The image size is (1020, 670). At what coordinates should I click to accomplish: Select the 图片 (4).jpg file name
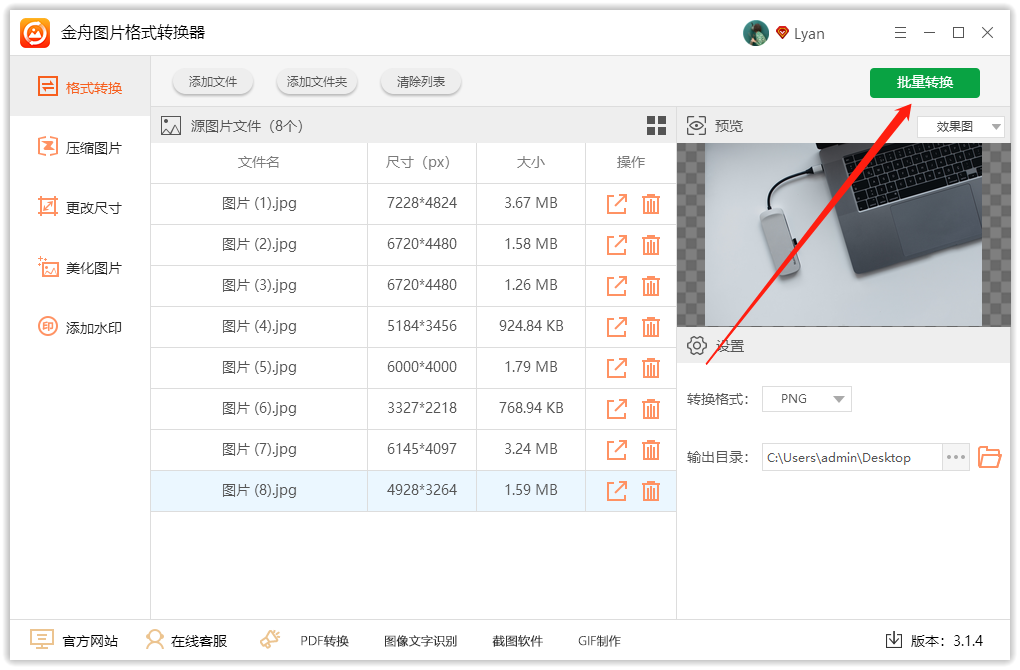(x=259, y=327)
